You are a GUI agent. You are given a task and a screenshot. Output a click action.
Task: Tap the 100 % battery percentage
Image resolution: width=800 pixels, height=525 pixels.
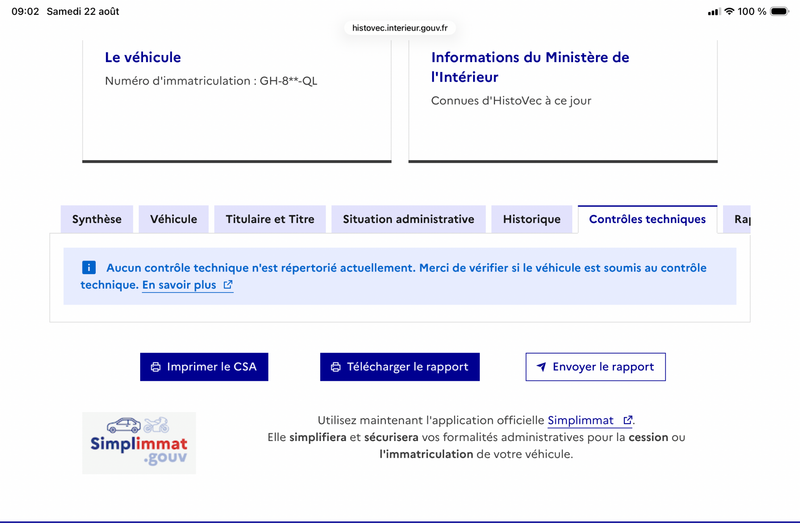(752, 11)
